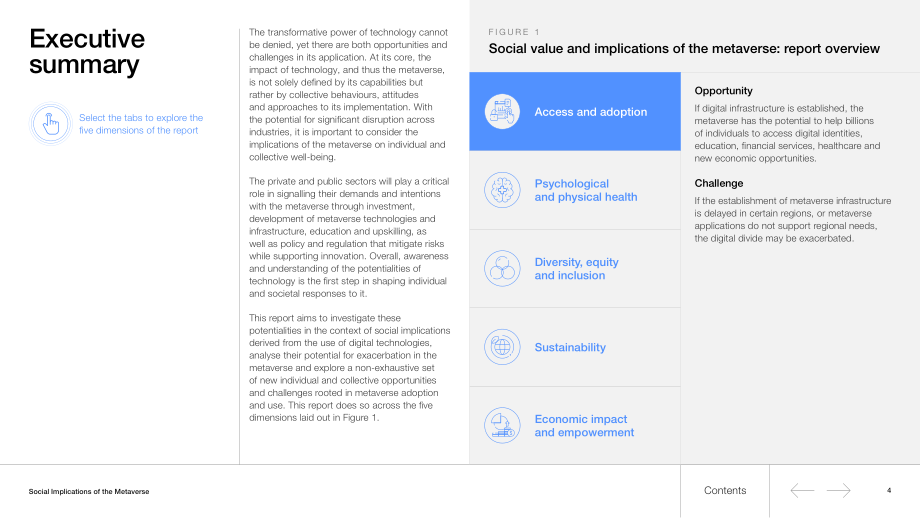Open Psychological and physical health tab
Screen dimensions: 920x518
(x=575, y=190)
